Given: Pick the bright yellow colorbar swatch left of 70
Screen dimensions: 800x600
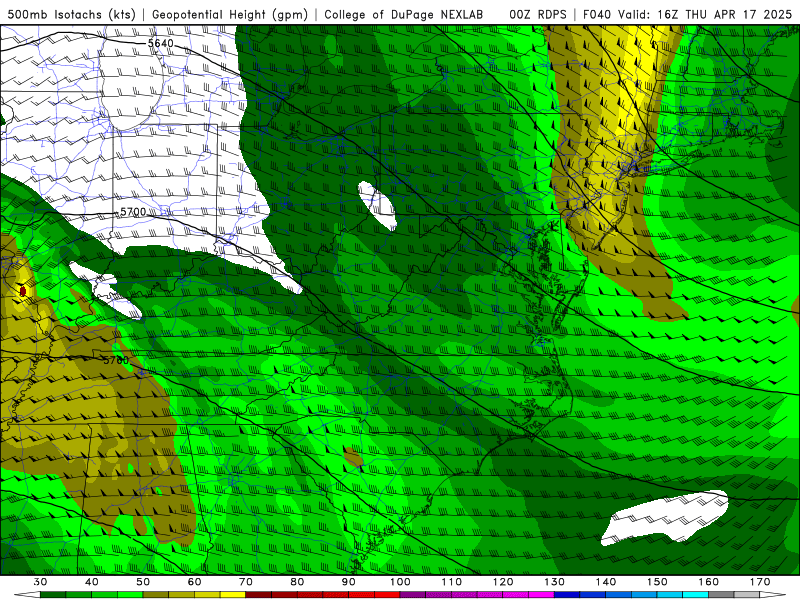Looking at the screenshot, I should click(233, 595).
